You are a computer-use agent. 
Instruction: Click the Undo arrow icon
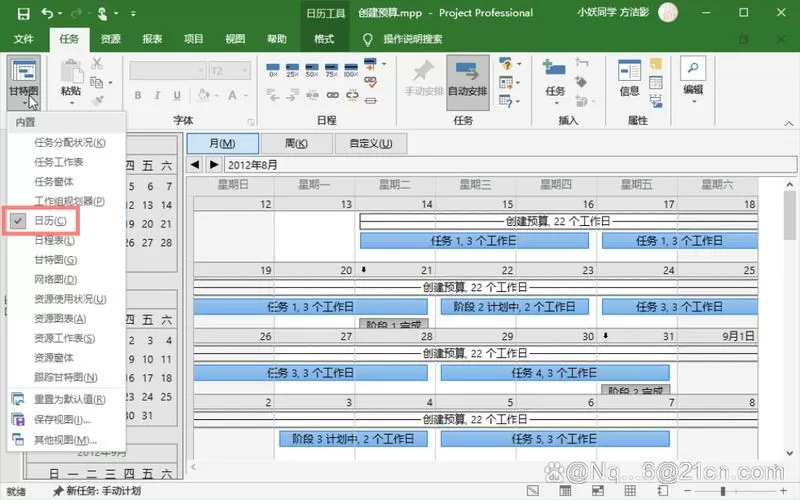coord(47,13)
